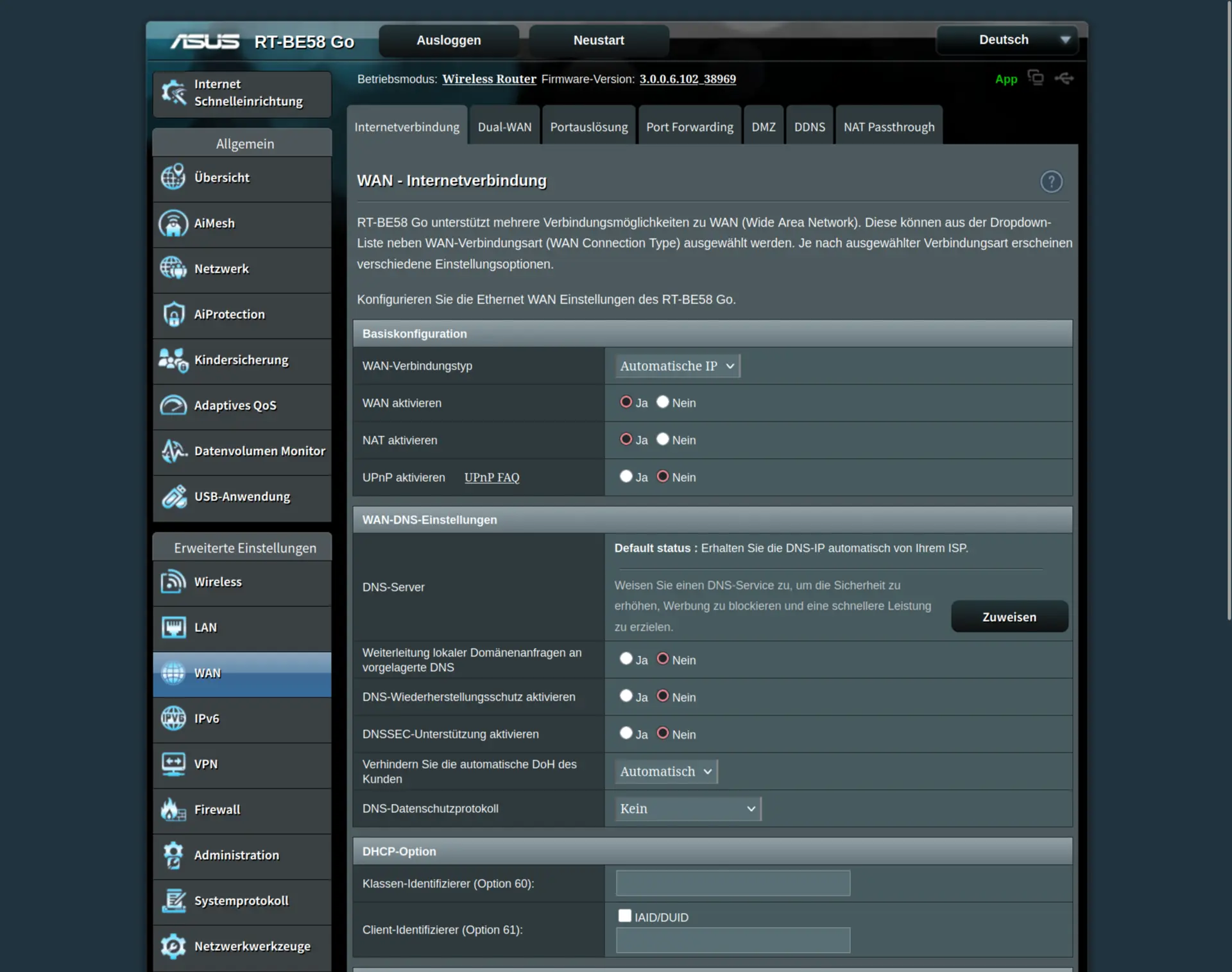This screenshot has height=972, width=1232.
Task: Click the USB status icon in header
Action: [1064, 78]
